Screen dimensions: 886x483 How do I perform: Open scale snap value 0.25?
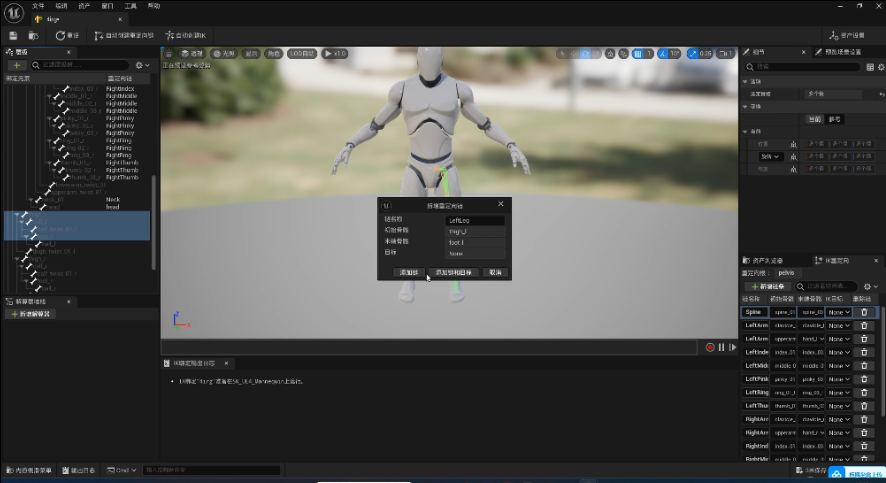point(705,54)
